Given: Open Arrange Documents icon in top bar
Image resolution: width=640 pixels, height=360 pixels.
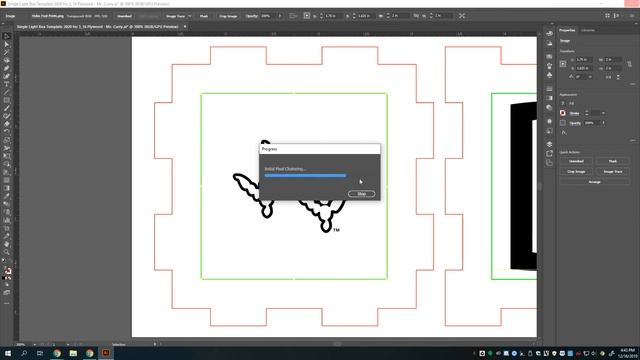Looking at the screenshot, I should (x=607, y=16).
